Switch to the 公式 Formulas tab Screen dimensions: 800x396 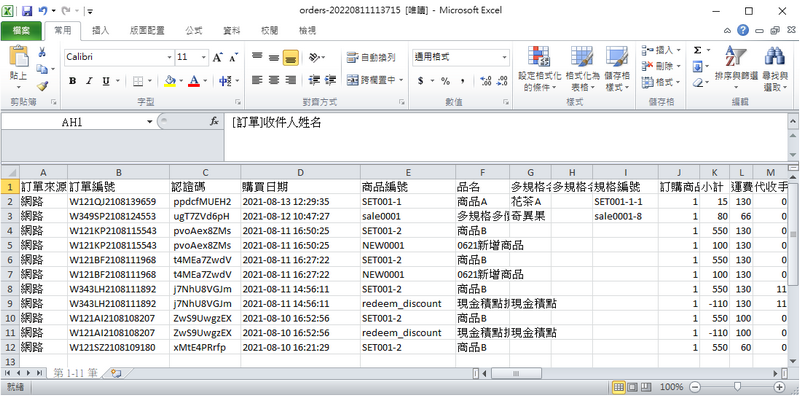194,31
